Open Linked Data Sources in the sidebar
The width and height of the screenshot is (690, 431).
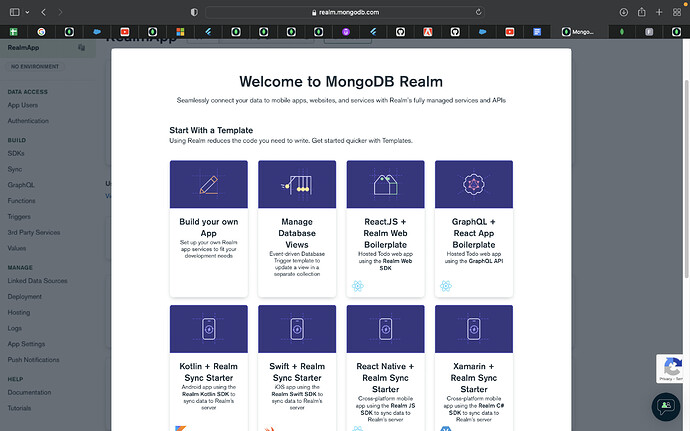pyautogui.click(x=40, y=282)
